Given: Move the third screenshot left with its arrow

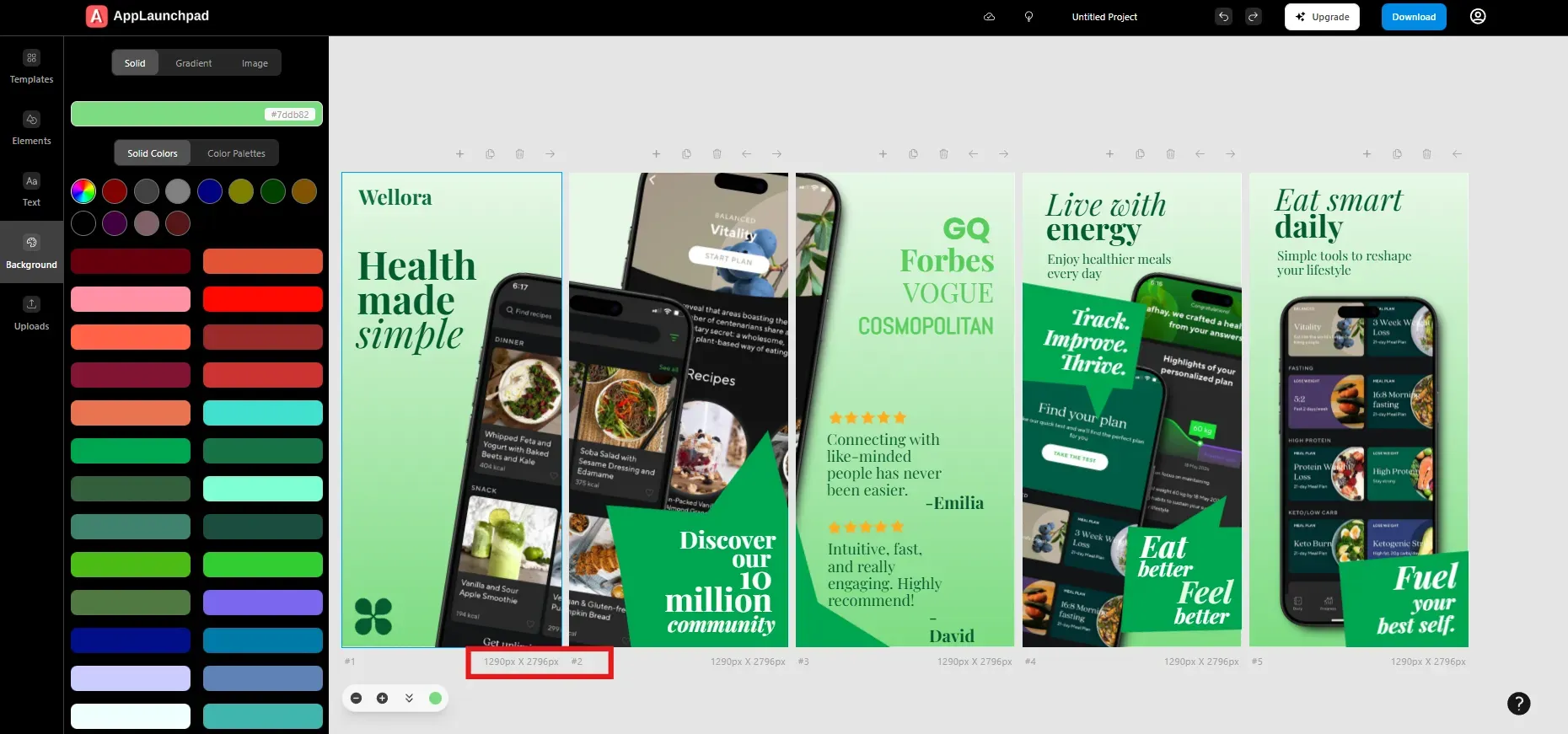Looking at the screenshot, I should coord(974,154).
